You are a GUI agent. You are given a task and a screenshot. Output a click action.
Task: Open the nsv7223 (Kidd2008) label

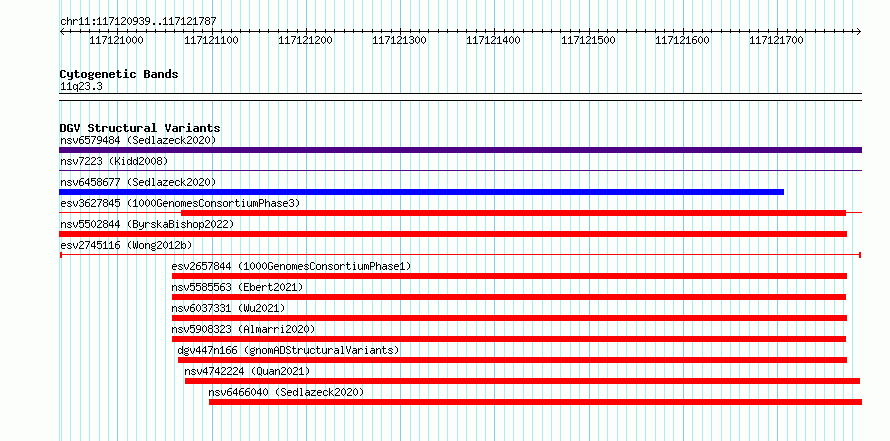coord(114,161)
